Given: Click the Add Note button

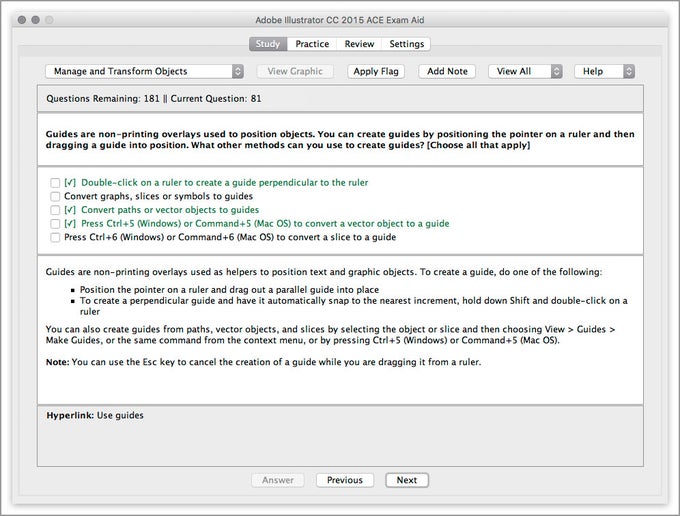Looking at the screenshot, I should tap(447, 71).
